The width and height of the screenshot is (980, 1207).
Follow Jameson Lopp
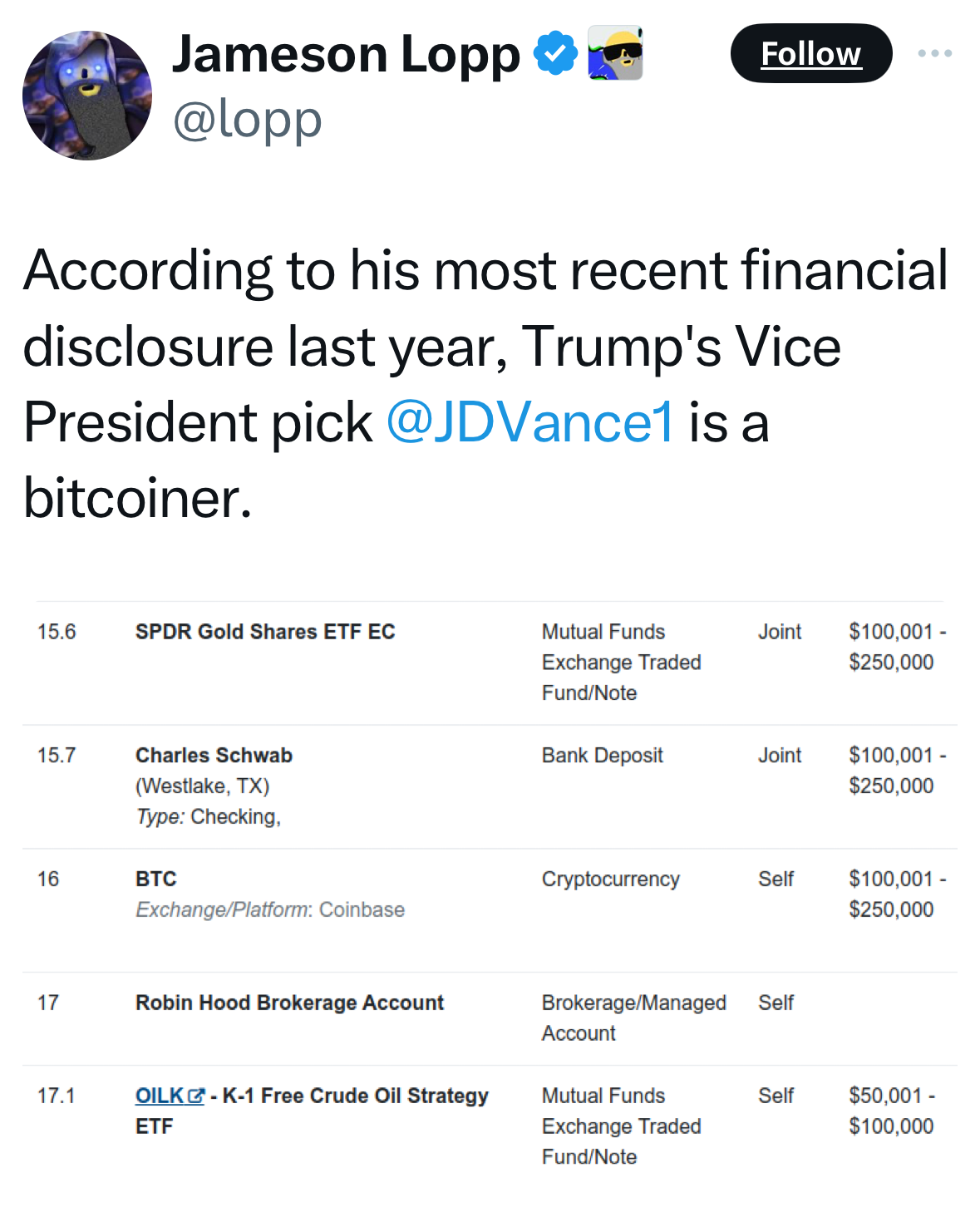click(810, 53)
